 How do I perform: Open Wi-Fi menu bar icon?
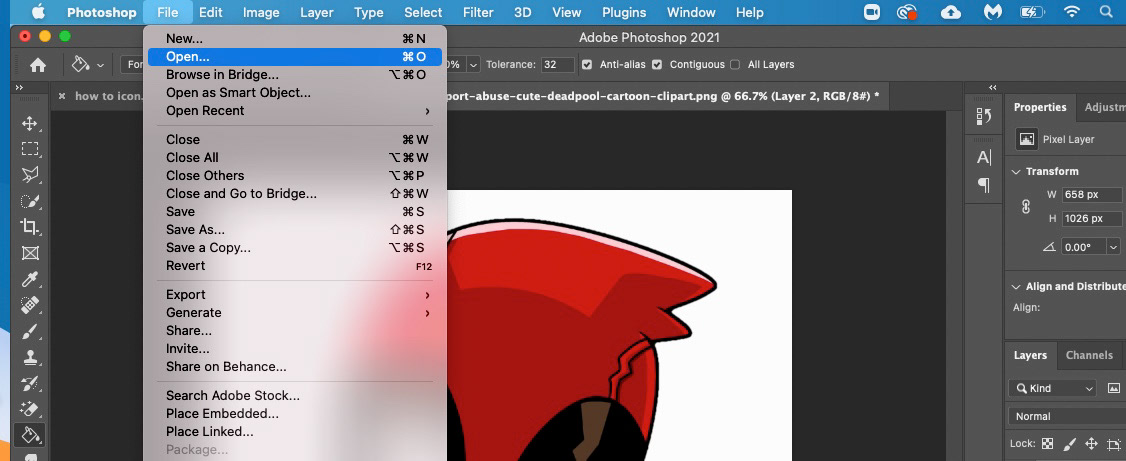[1072, 12]
